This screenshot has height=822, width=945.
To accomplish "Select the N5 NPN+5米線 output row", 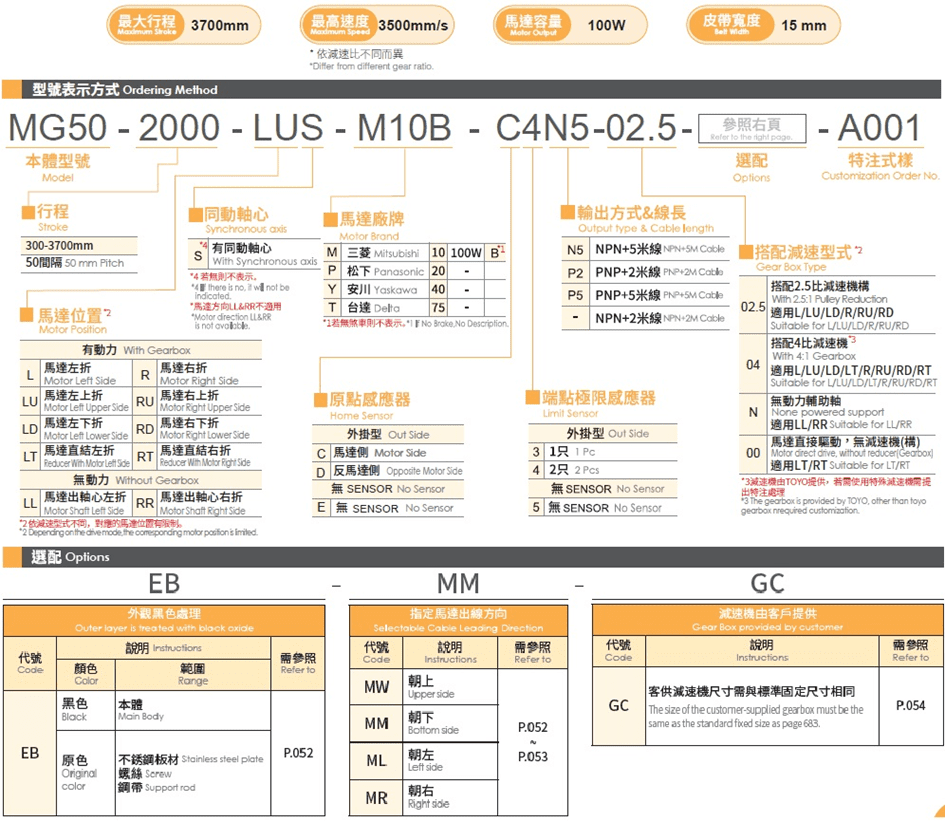I will [x=643, y=250].
